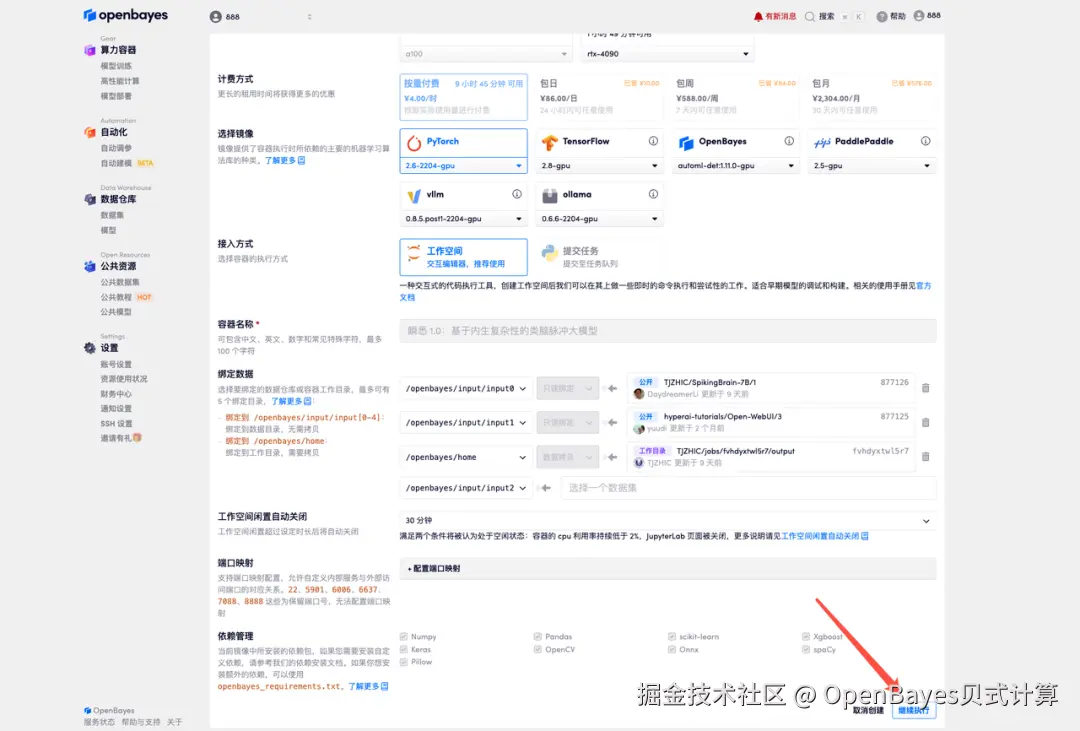
Task: Go to 自动建模 in the sidebar
Action: (x=116, y=163)
